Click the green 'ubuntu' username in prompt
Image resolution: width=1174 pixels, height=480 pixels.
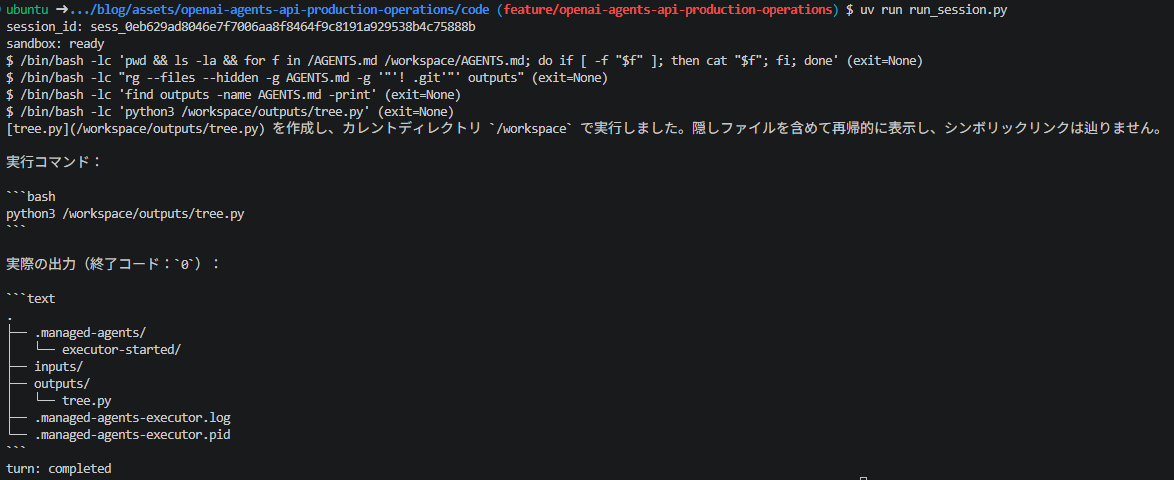click(29, 10)
